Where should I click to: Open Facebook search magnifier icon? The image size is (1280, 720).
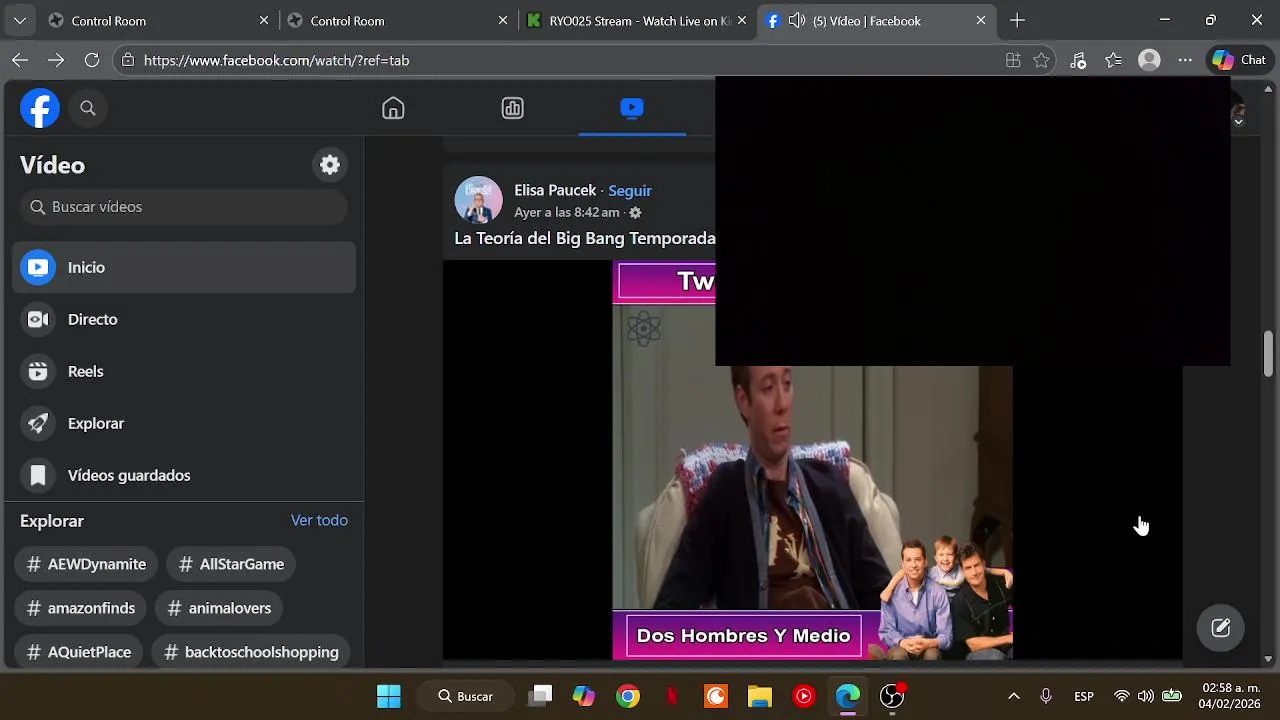(88, 108)
